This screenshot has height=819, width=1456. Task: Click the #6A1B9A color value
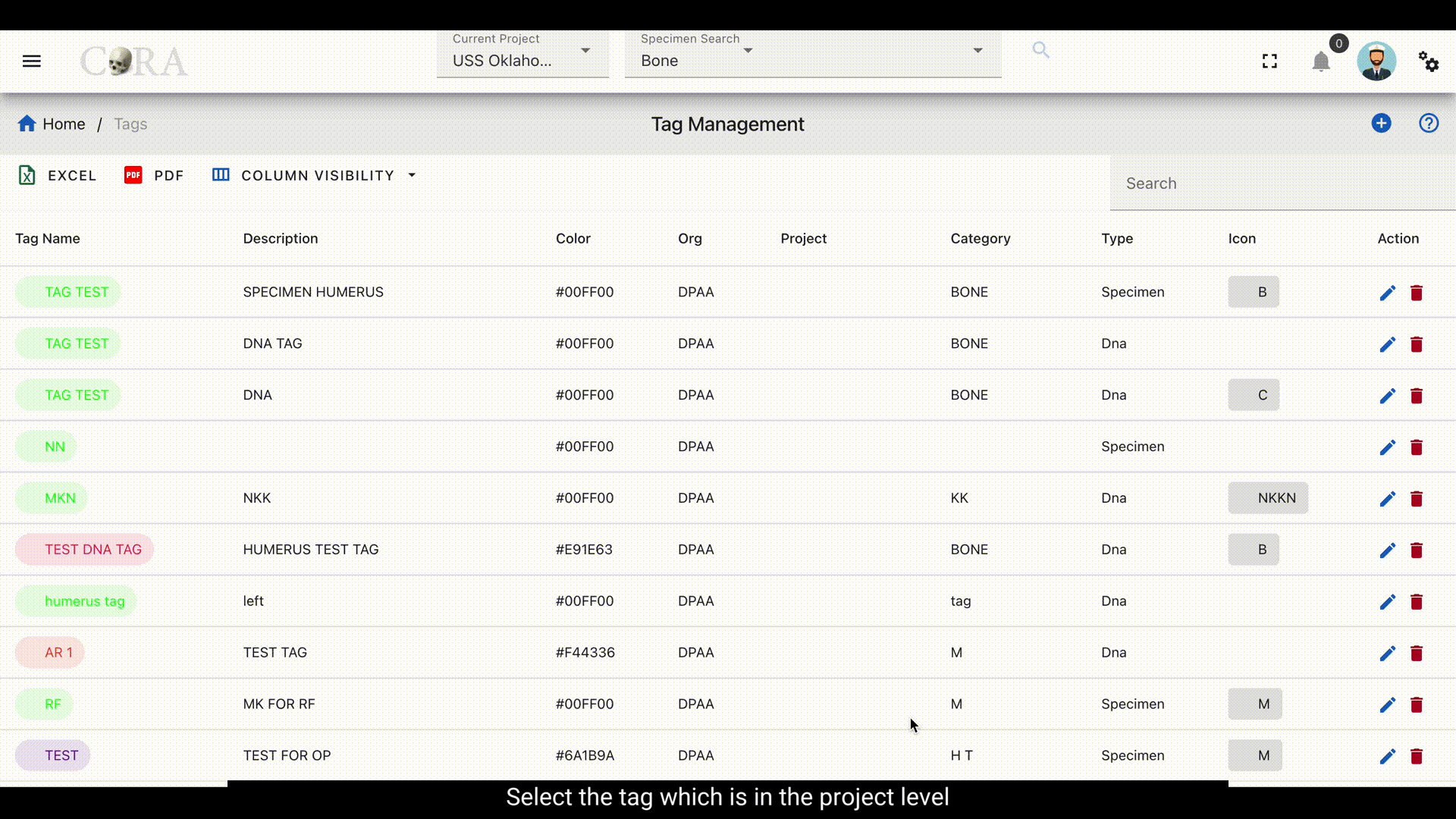click(585, 756)
